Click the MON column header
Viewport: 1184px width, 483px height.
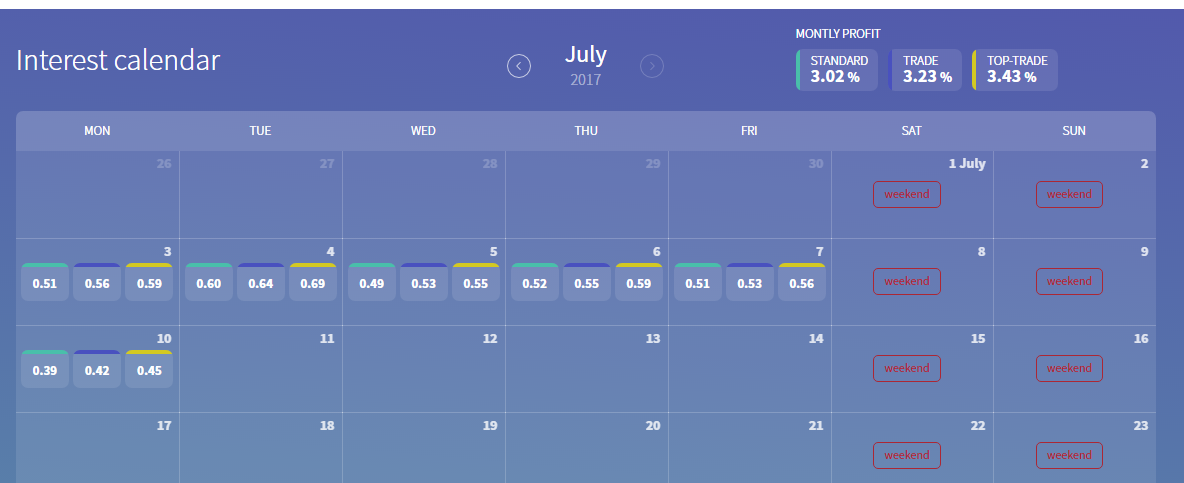pyautogui.click(x=97, y=131)
